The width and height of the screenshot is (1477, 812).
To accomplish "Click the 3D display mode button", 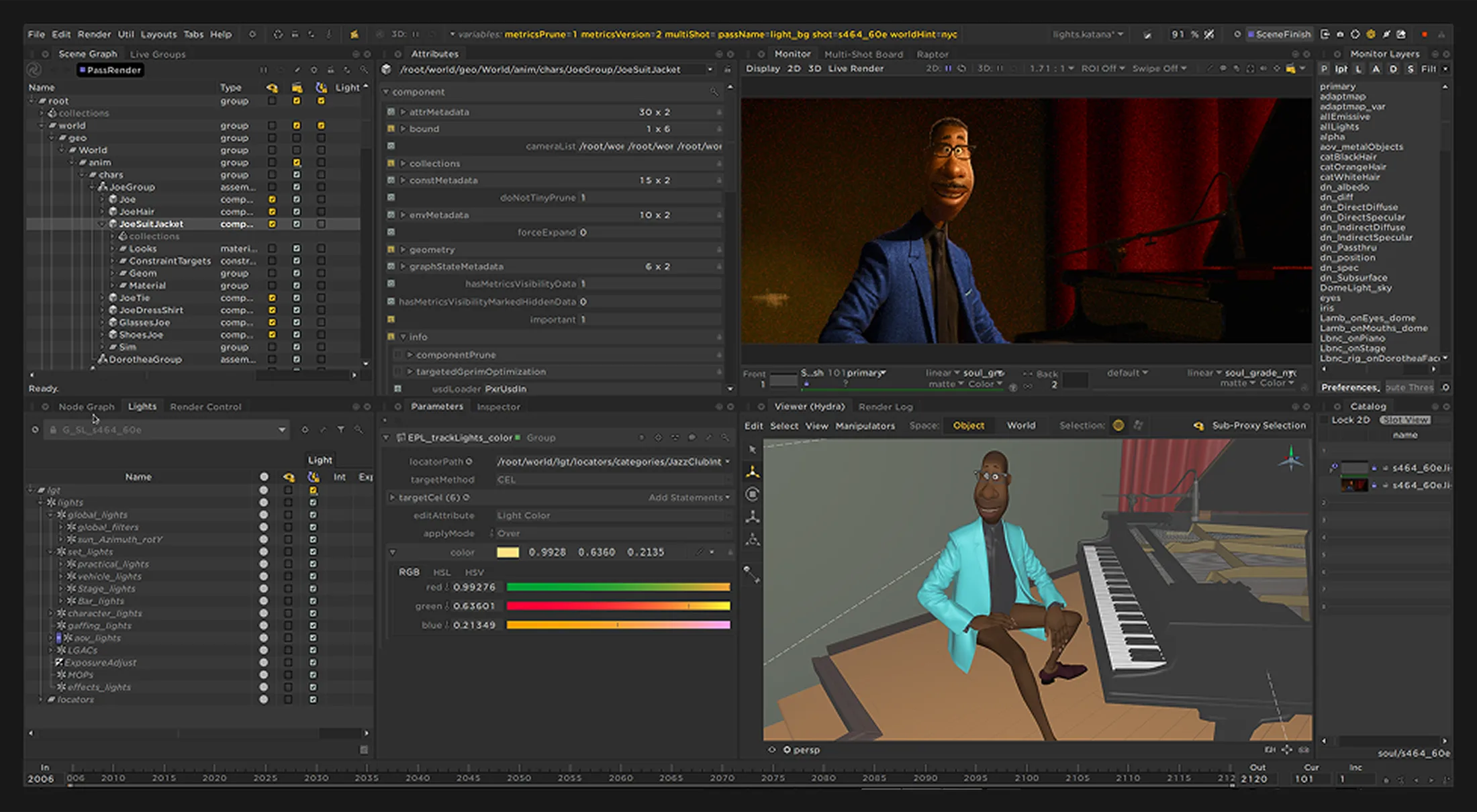I will click(x=814, y=68).
